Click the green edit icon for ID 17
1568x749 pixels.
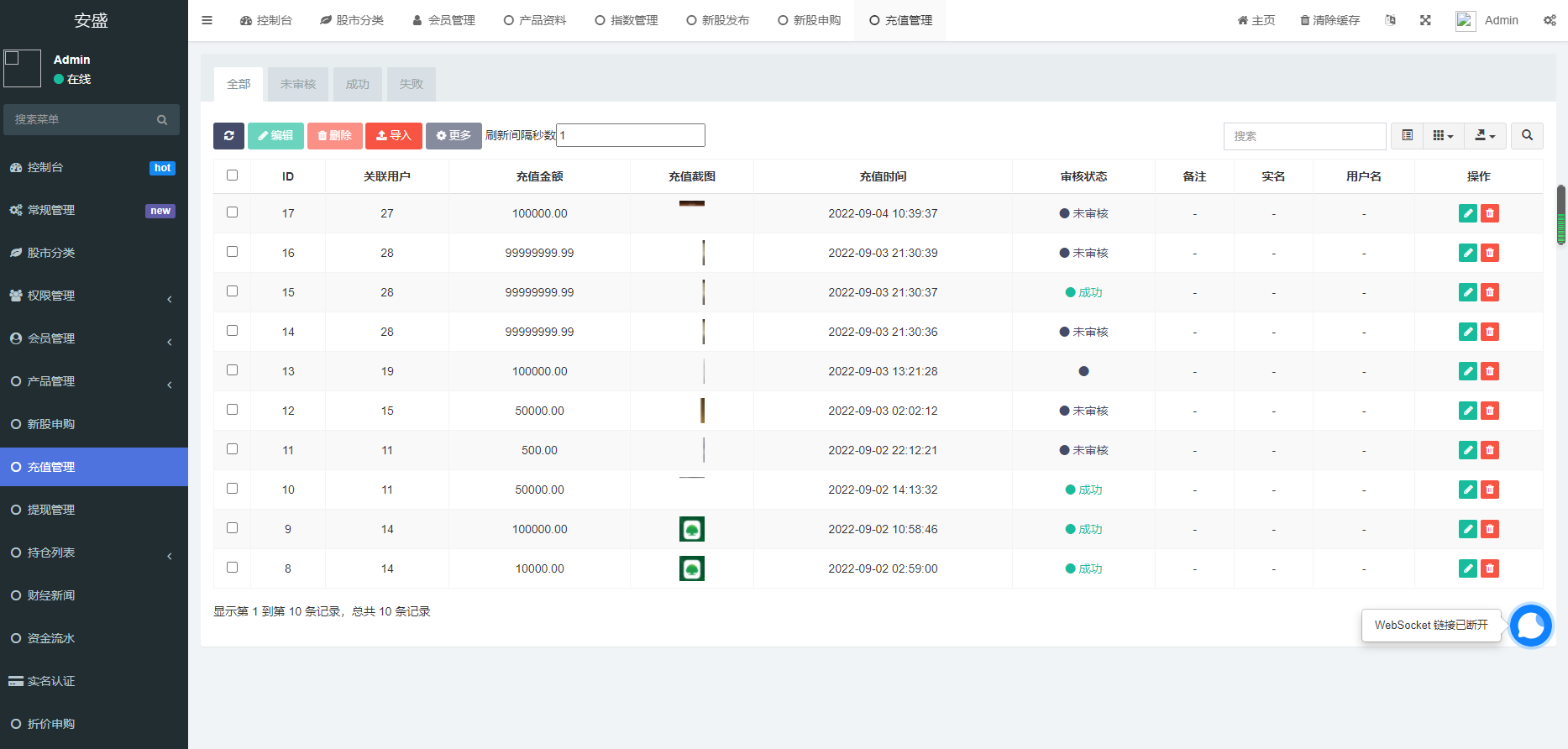click(1467, 213)
